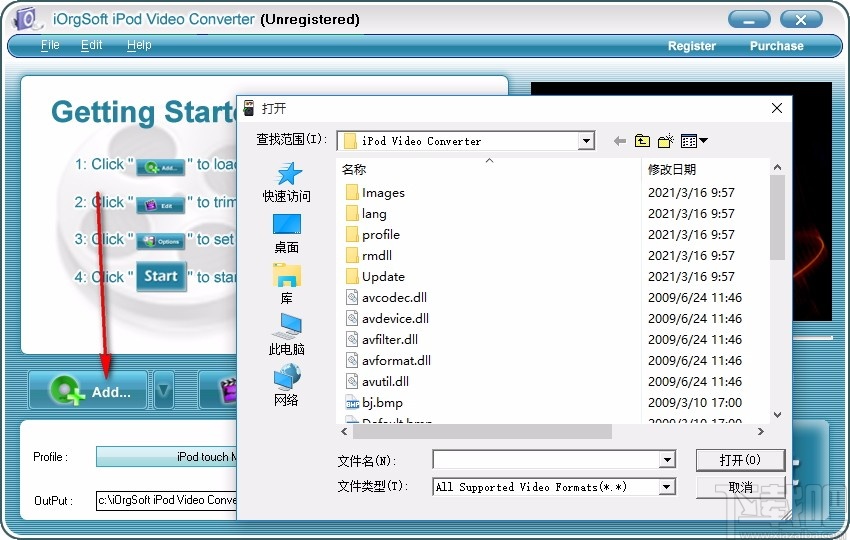Screen dimensions: 850x540
Task: Click the 2021/3/16 9:57 date of Images
Action: (x=691, y=192)
